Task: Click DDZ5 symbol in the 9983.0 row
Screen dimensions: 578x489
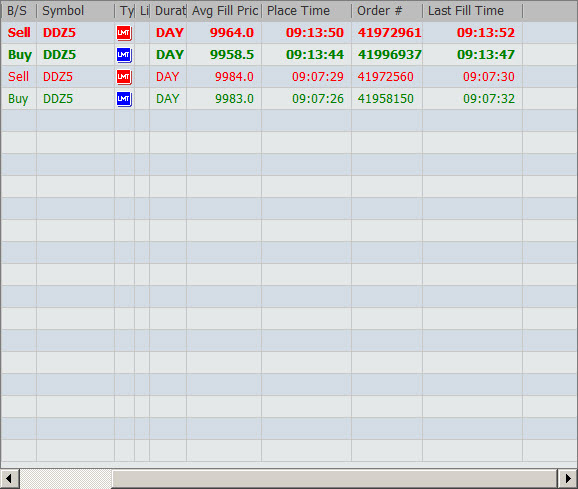Action: tap(58, 99)
